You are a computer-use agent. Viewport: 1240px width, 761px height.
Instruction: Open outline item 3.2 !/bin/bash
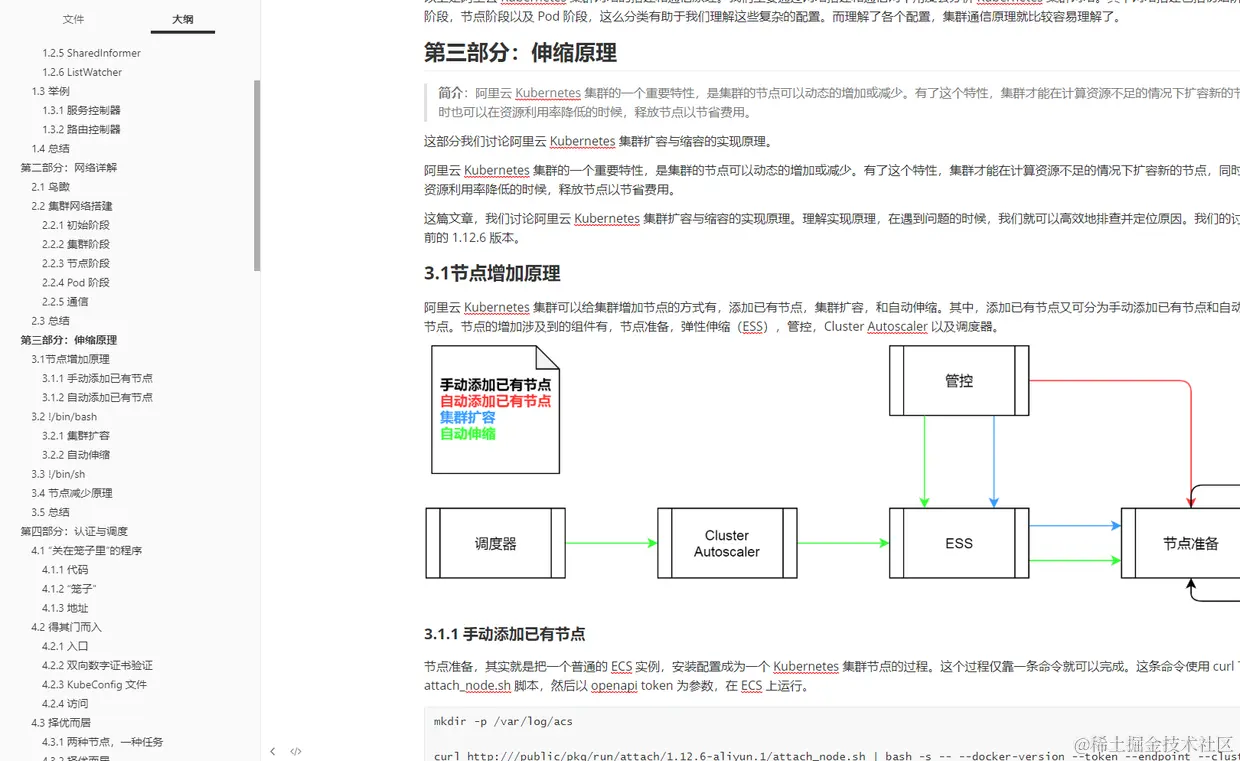pyautogui.click(x=64, y=416)
